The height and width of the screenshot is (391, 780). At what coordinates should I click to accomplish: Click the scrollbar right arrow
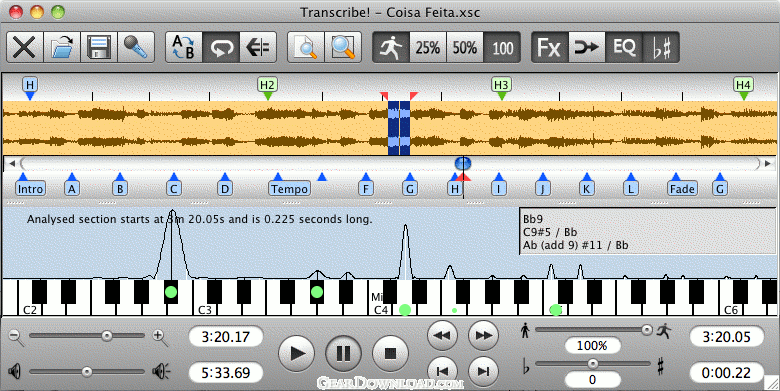pyautogui.click(x=768, y=163)
